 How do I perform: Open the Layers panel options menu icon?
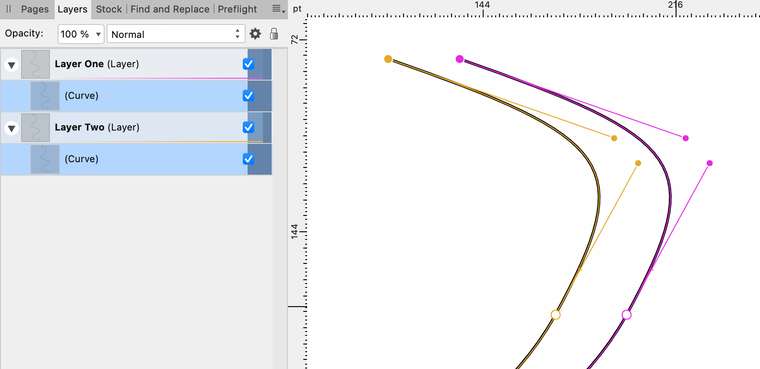(x=276, y=9)
